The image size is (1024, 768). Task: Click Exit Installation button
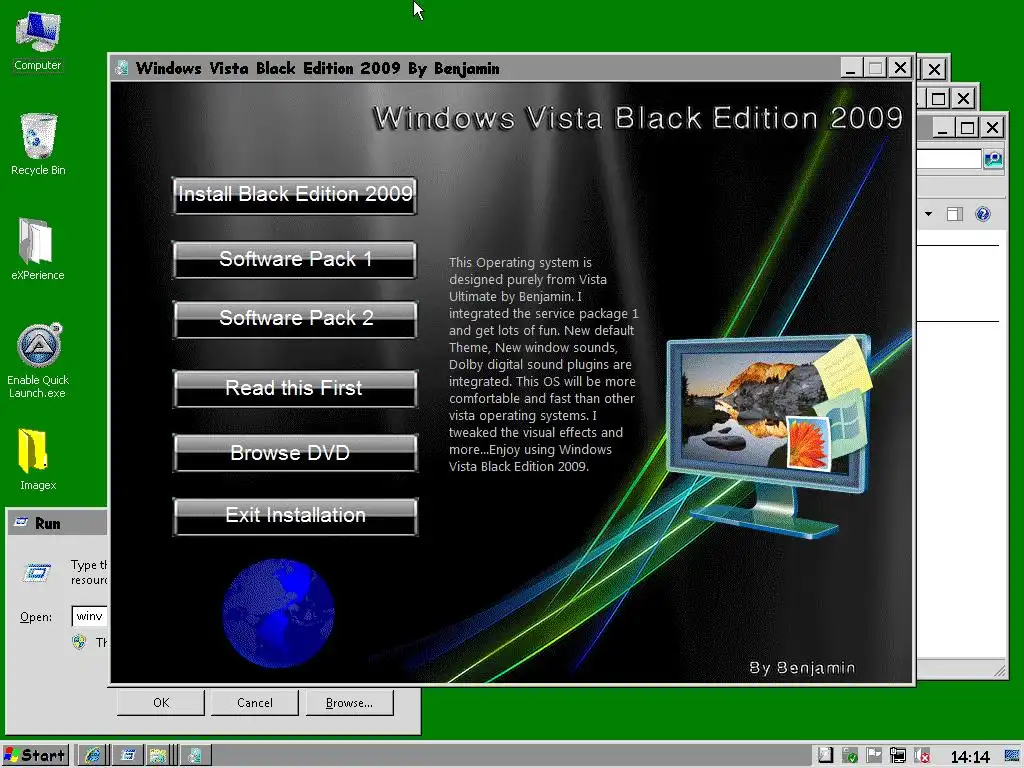click(295, 516)
